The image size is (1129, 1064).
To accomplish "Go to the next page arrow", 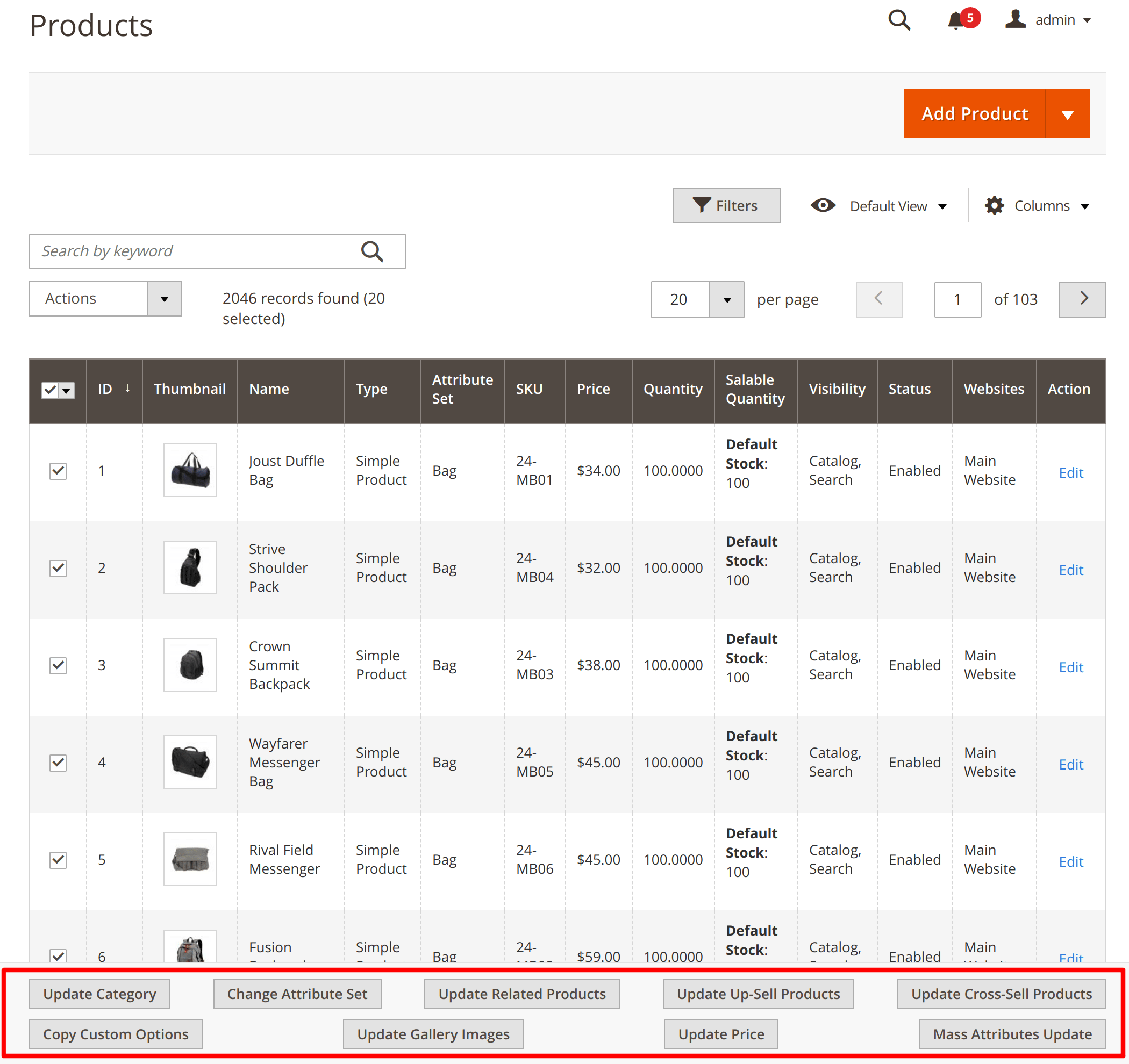I will 1082,299.
